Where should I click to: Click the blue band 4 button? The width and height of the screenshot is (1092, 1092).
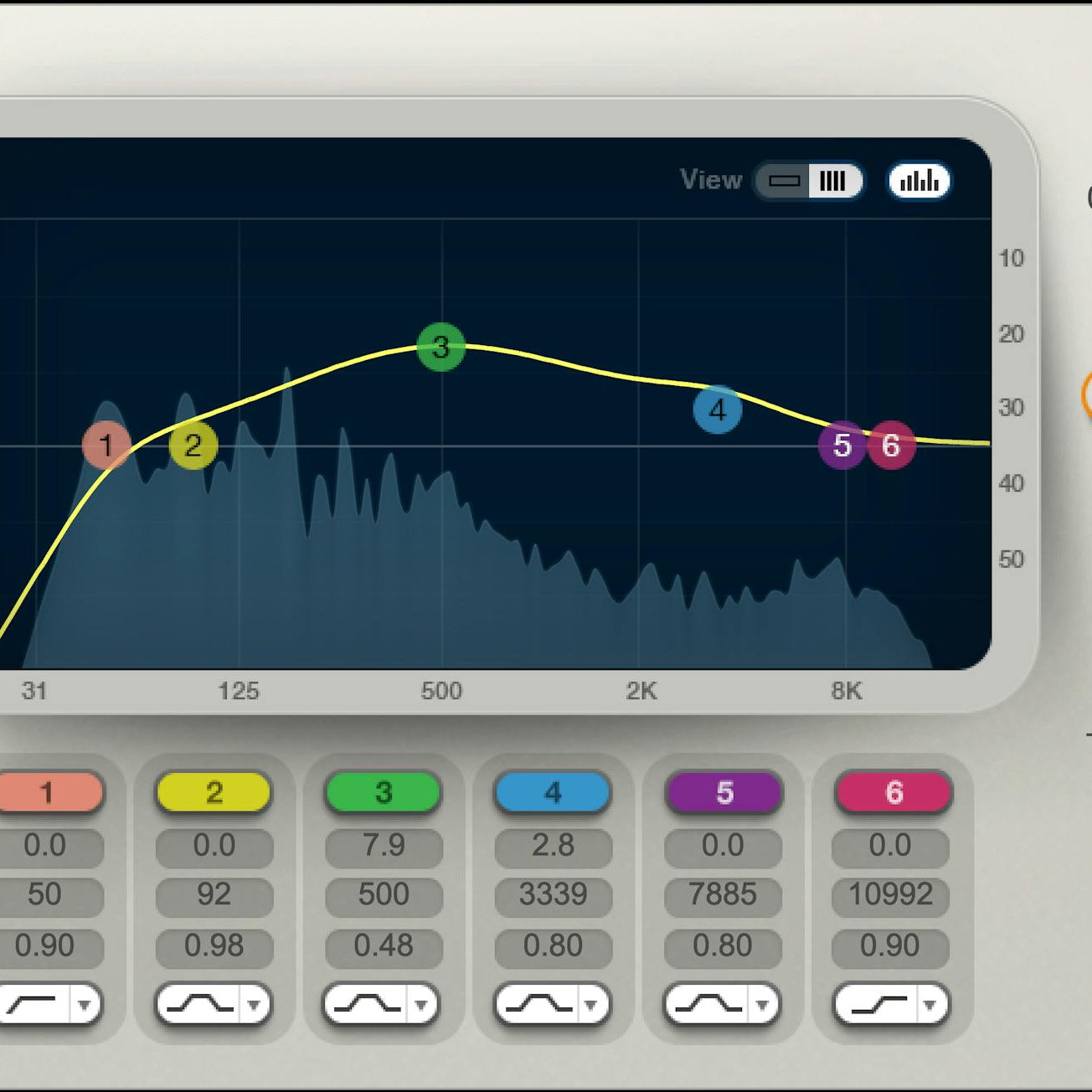point(553,791)
